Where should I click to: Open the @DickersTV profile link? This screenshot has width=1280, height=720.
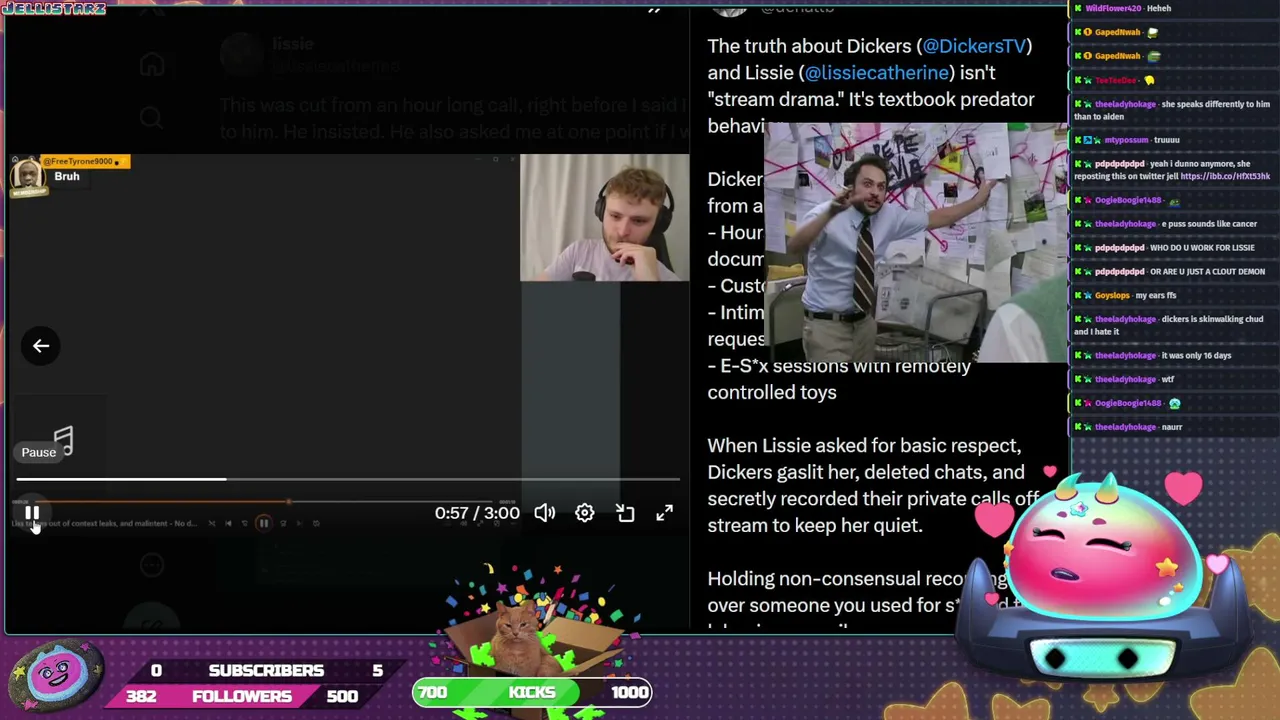pyautogui.click(x=974, y=46)
